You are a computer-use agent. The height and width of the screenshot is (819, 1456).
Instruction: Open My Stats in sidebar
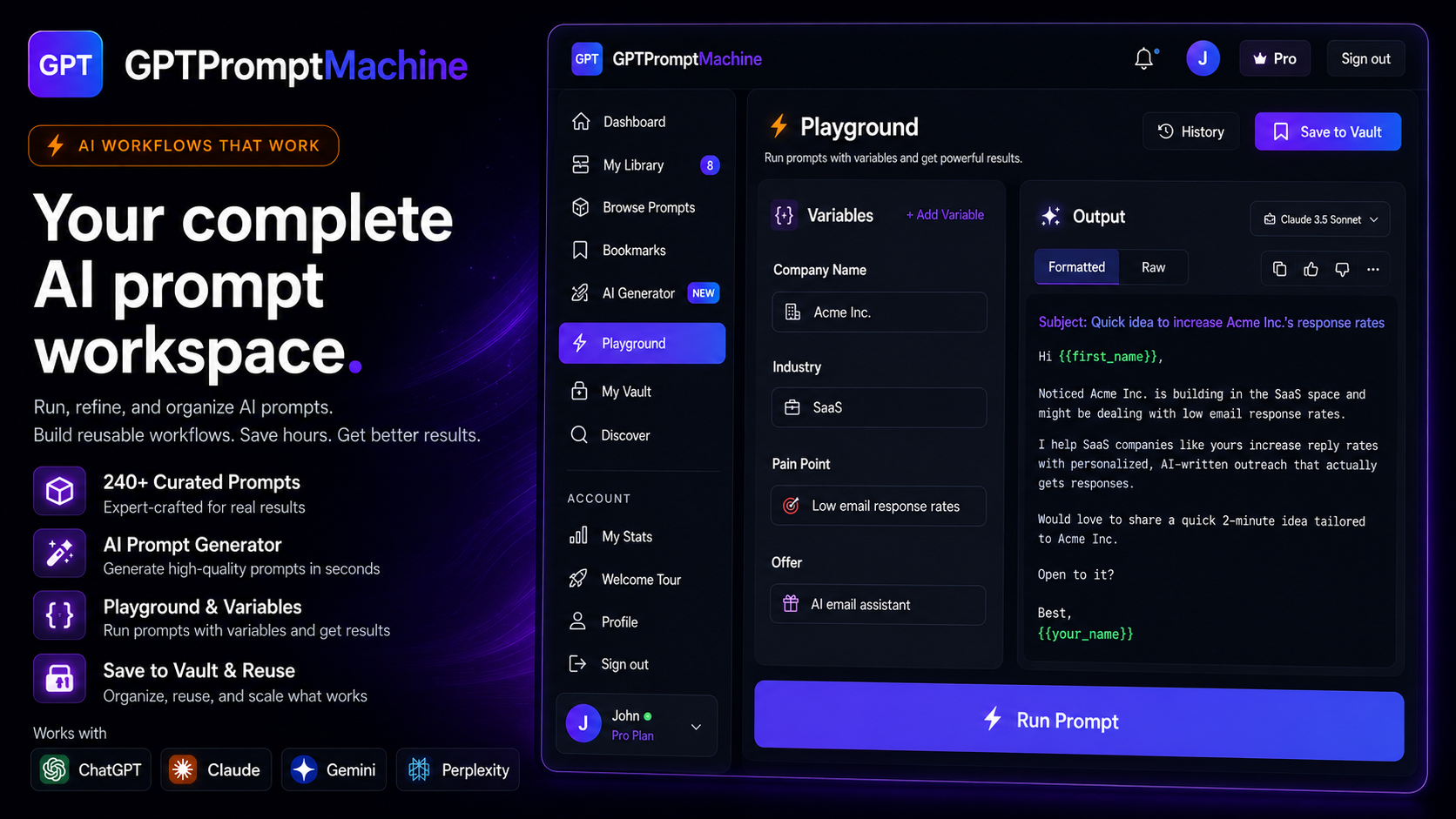642,536
